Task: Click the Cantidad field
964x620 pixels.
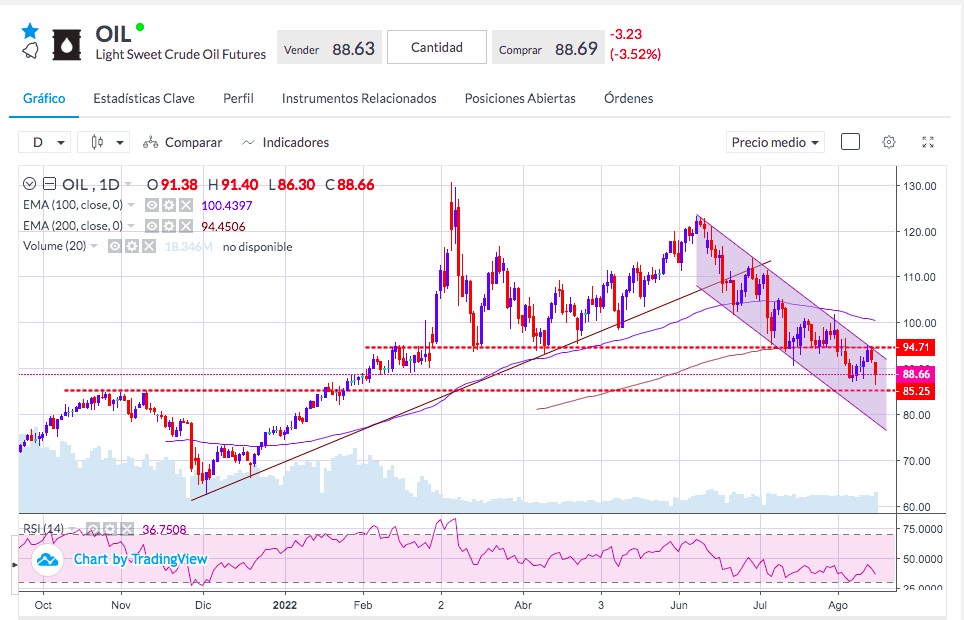Action: 437,47
